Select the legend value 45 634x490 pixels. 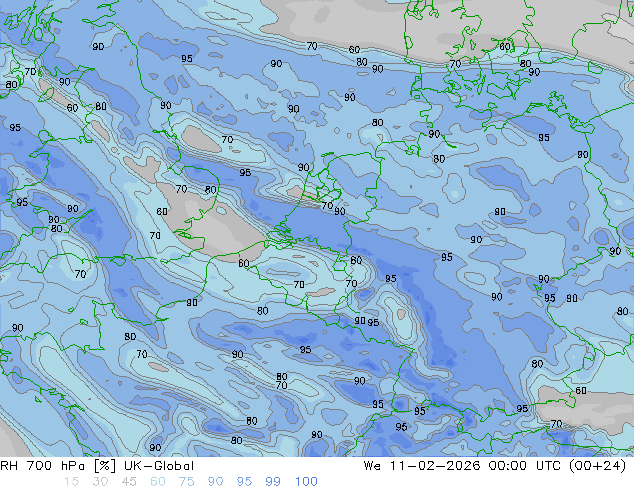pos(129,482)
